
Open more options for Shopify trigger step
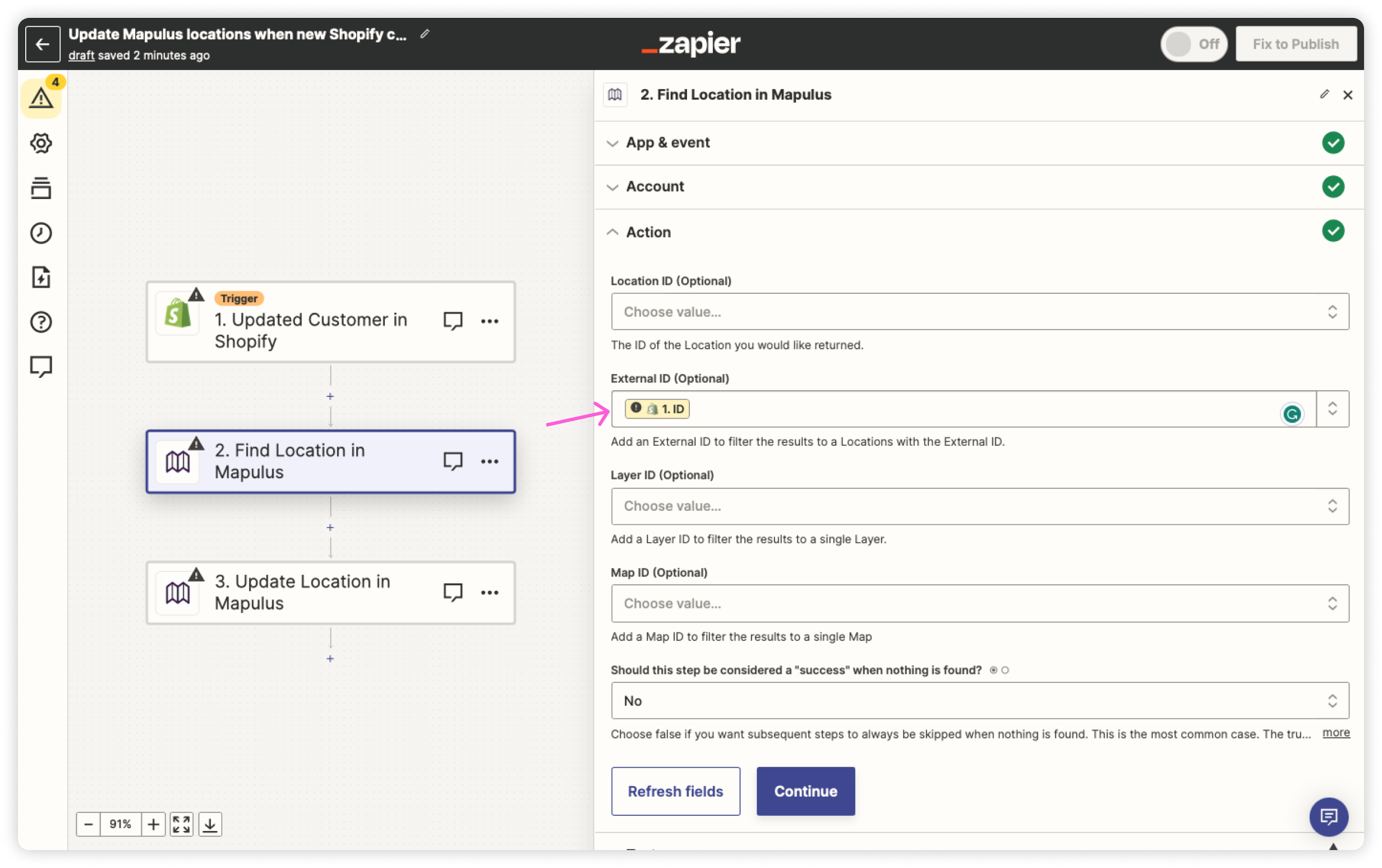click(490, 321)
